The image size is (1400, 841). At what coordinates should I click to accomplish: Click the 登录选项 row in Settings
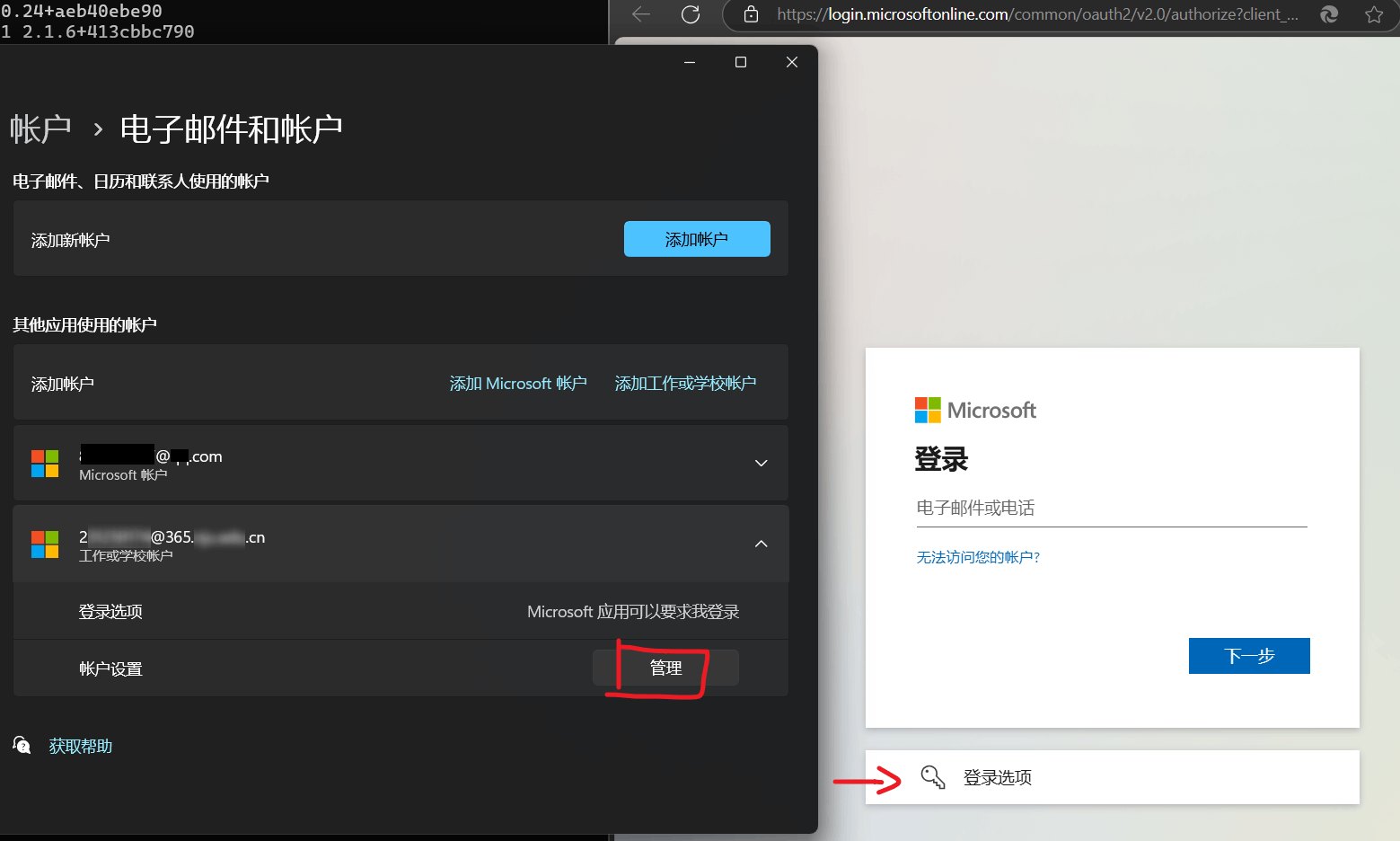401,612
